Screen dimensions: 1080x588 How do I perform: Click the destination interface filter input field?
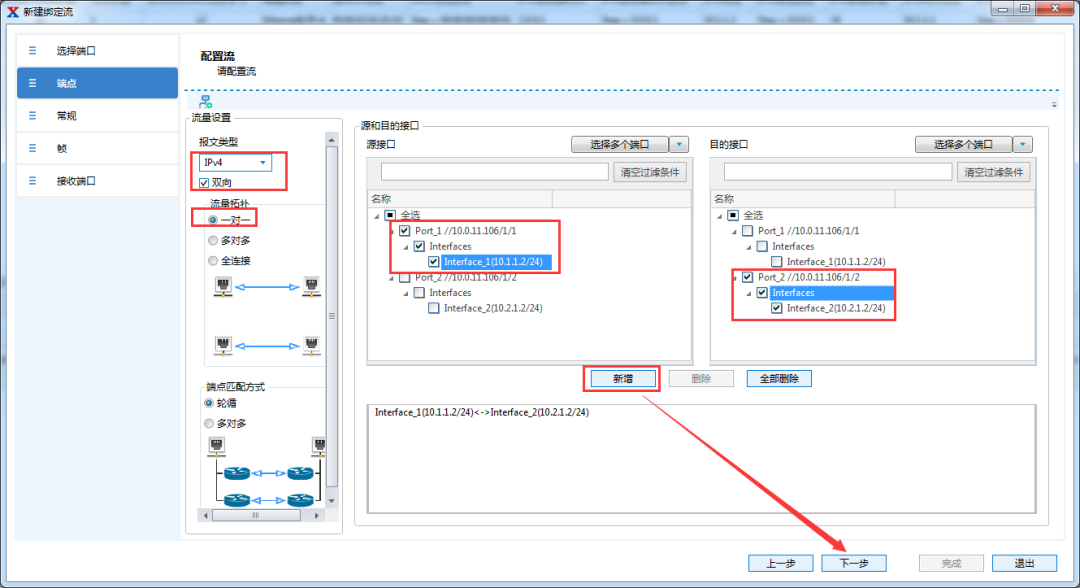click(x=838, y=172)
